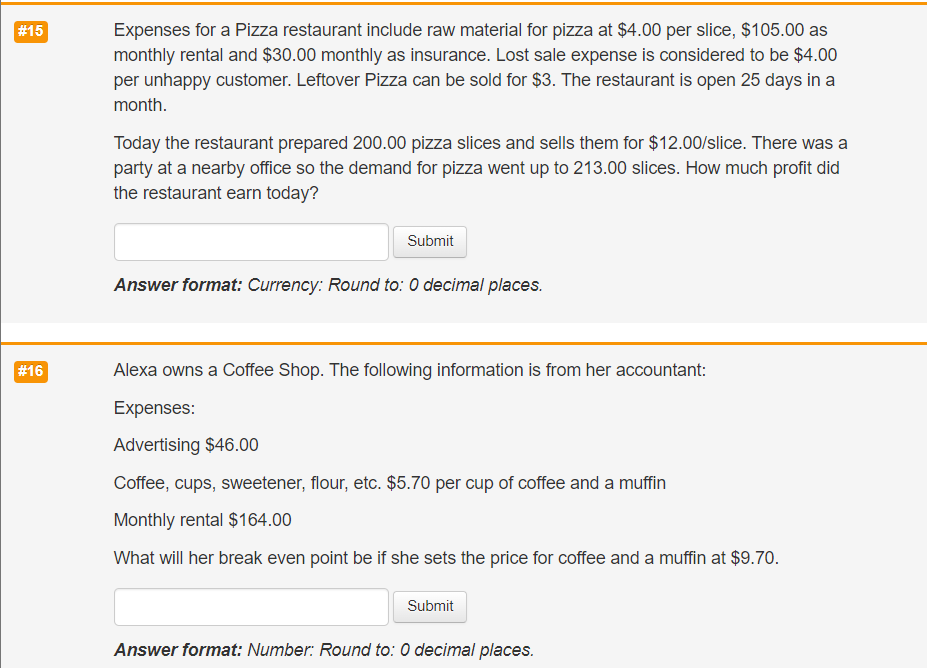Click the 'Advertising $46.00' line
Image resolution: width=927 pixels, height=668 pixels.
[186, 445]
